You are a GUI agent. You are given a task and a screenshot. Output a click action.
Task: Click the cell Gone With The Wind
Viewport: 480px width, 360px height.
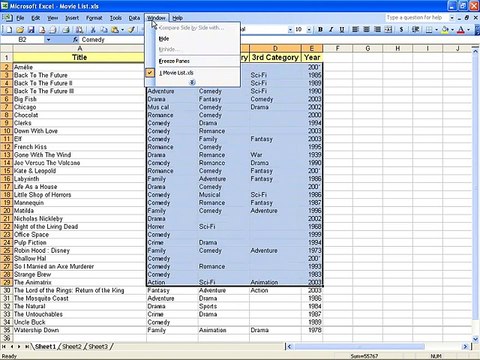[x=79, y=155]
